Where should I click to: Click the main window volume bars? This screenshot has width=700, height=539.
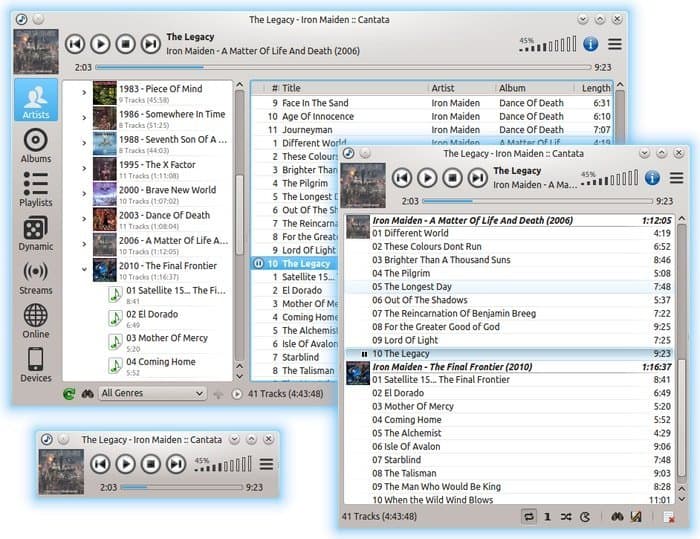tap(548, 44)
